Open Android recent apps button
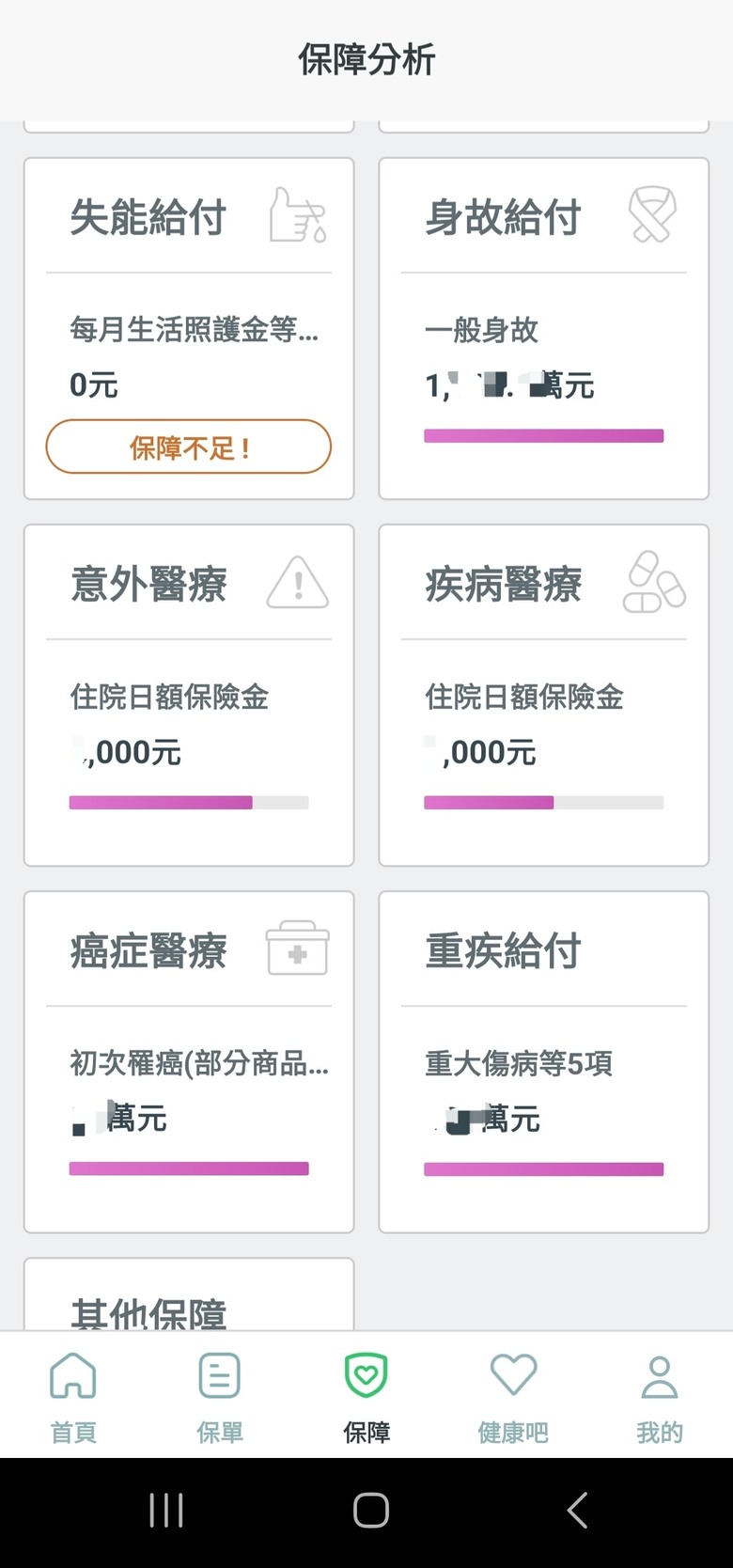This screenshot has height=1568, width=733. click(166, 1511)
